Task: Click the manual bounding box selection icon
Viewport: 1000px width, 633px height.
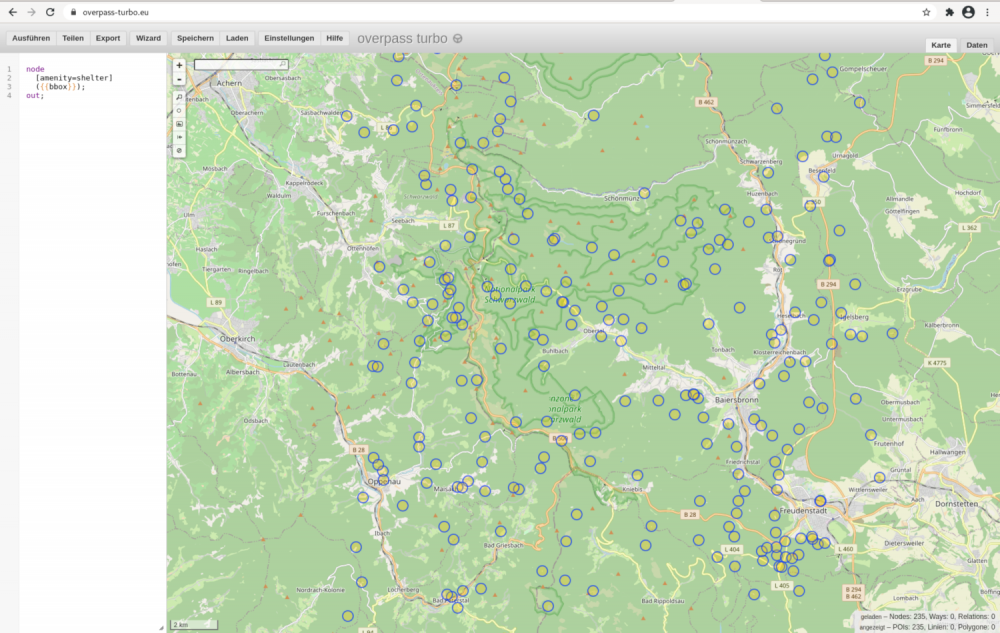Action: tap(179, 124)
